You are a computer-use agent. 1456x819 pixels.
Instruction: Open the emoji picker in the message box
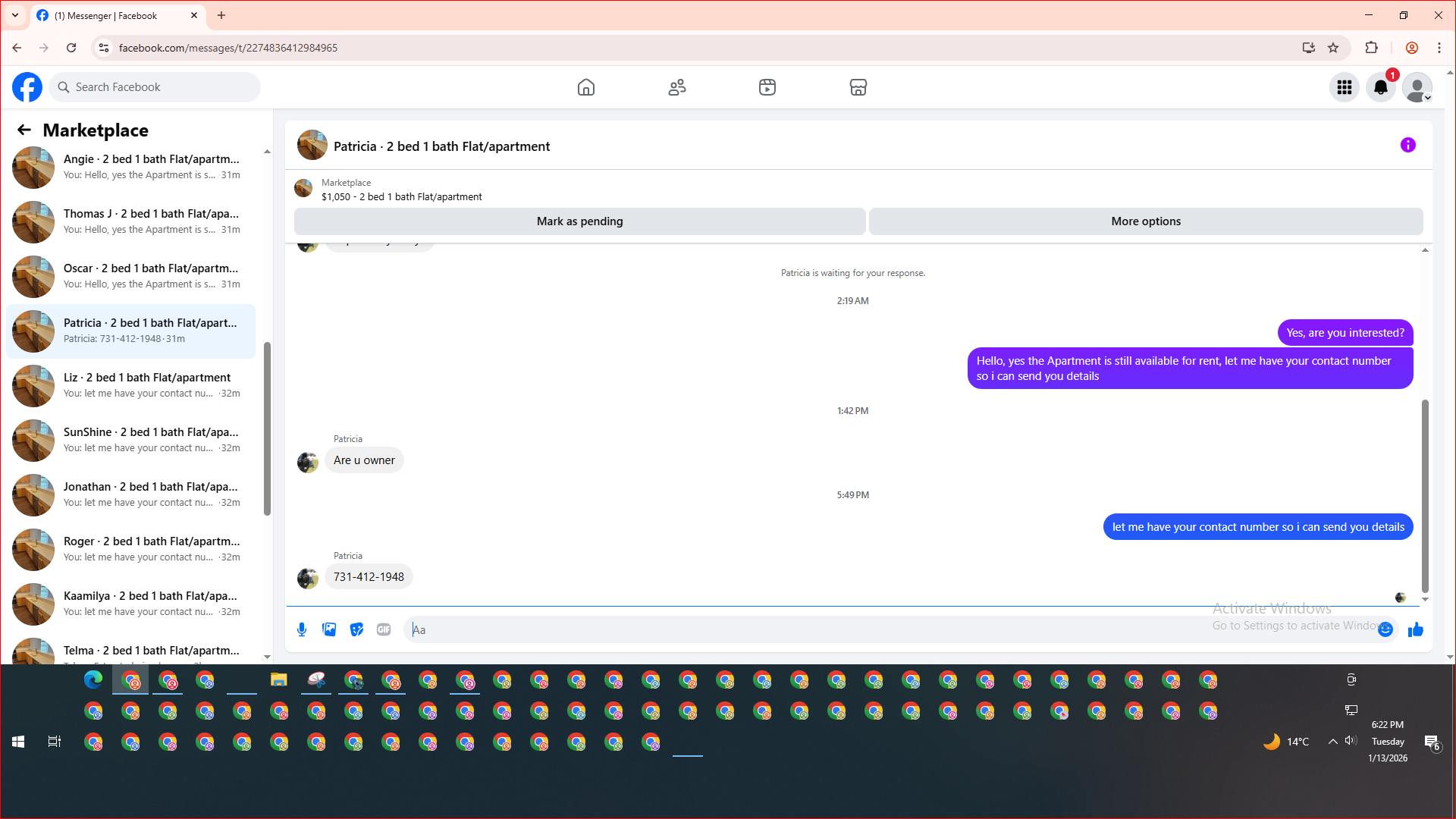point(1385,629)
